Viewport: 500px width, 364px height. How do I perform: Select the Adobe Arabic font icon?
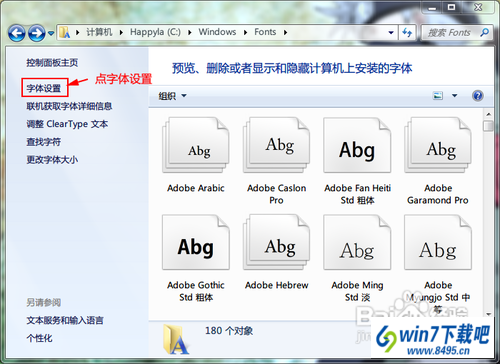[196, 145]
